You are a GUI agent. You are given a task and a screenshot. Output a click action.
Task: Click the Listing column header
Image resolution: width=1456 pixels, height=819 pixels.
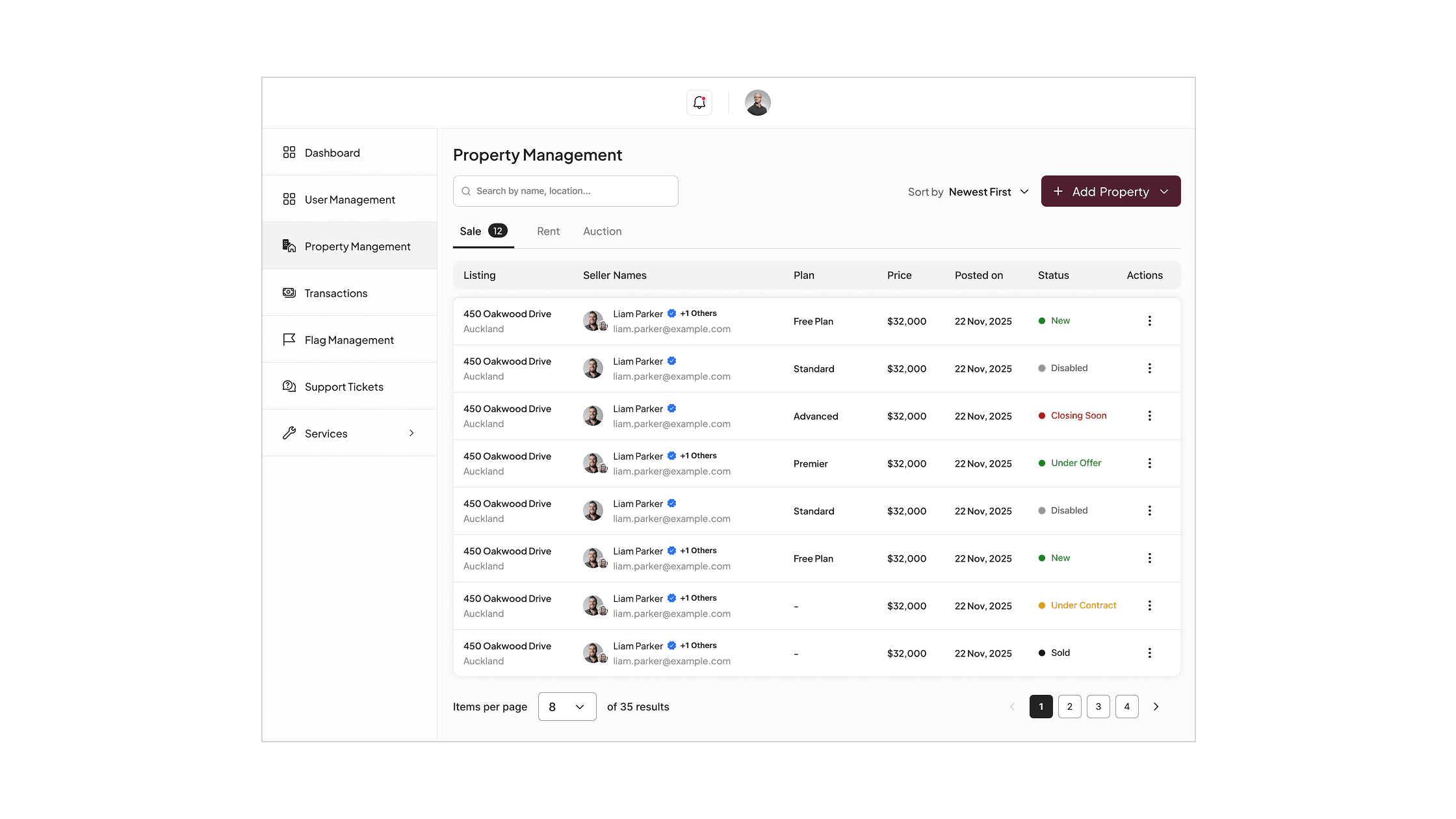pyautogui.click(x=480, y=275)
